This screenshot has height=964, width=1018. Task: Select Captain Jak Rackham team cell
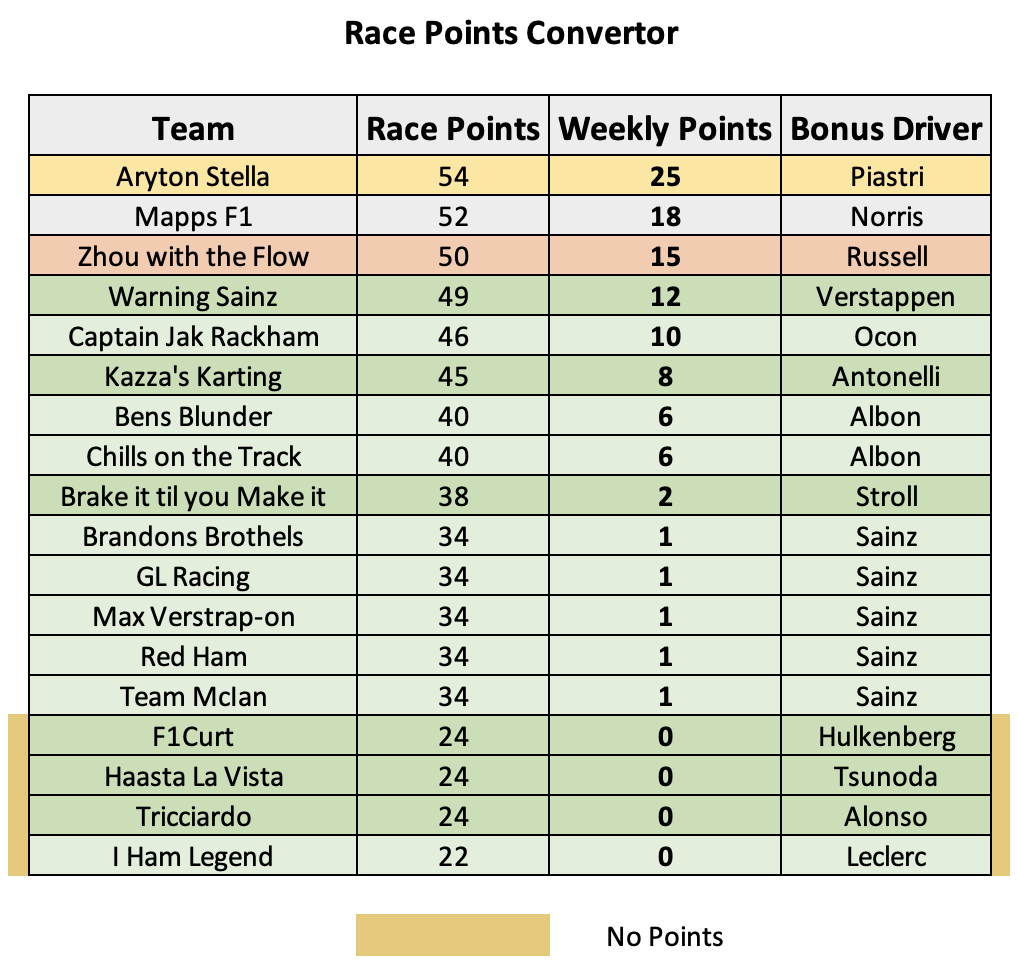click(193, 336)
